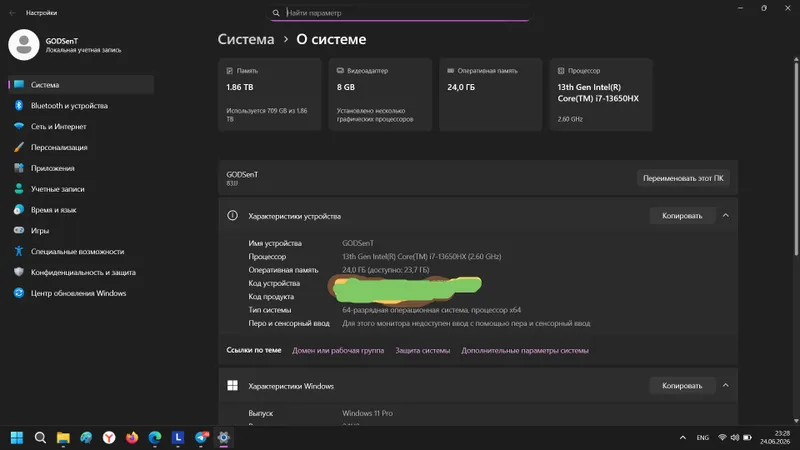Screen dimensions: 800x450
Task: Open Время и язык settings
Action: [81, 210]
